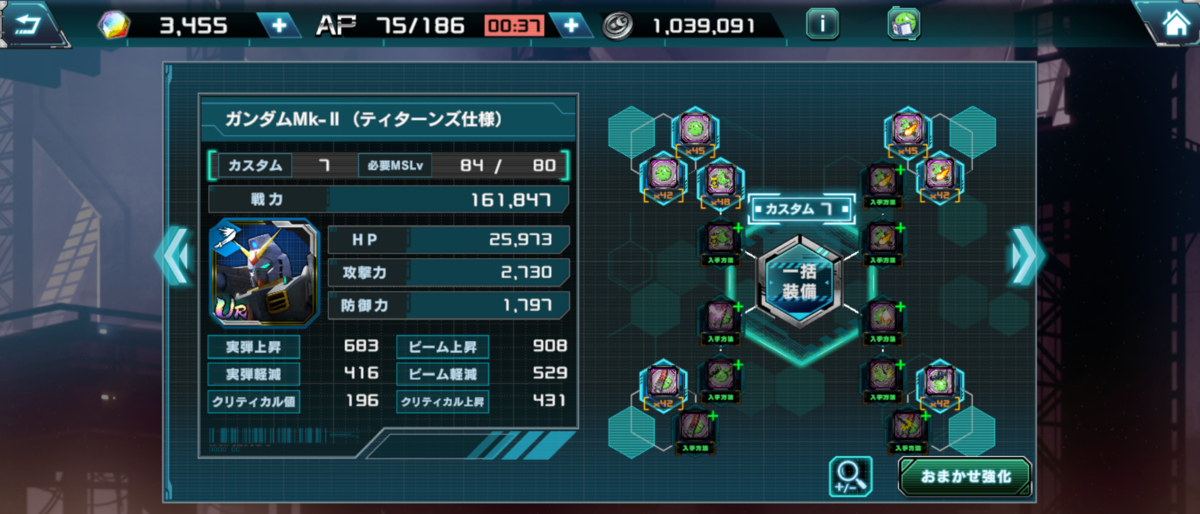Tap the silver coin currency icon
This screenshot has width=1200, height=514.
point(621,26)
